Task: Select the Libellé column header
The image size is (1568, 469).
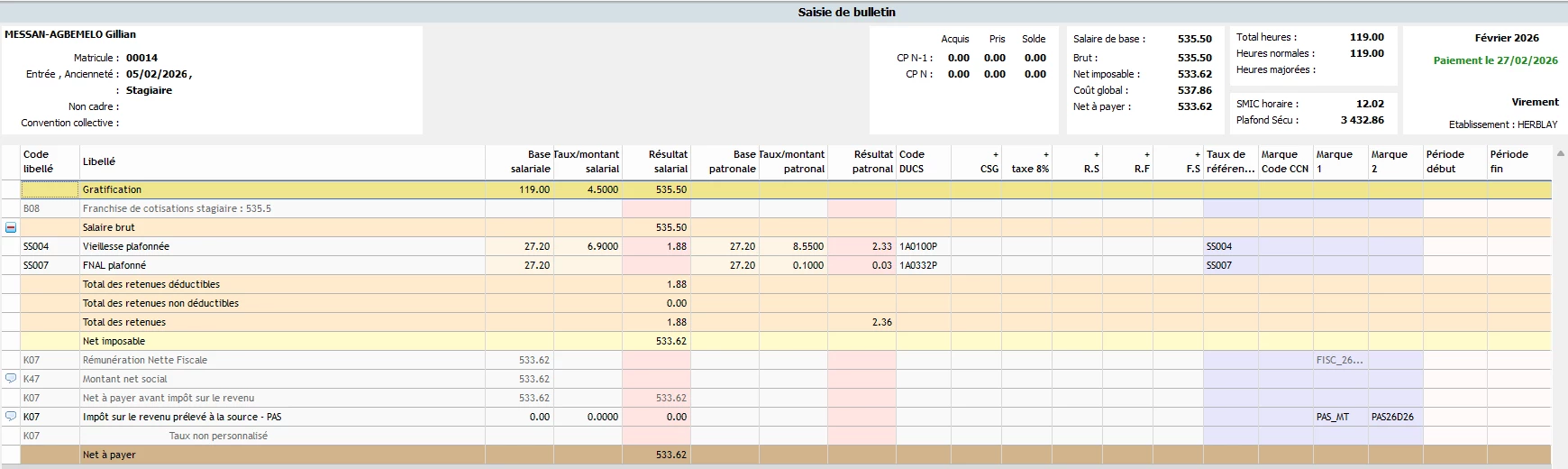Action: click(282, 162)
